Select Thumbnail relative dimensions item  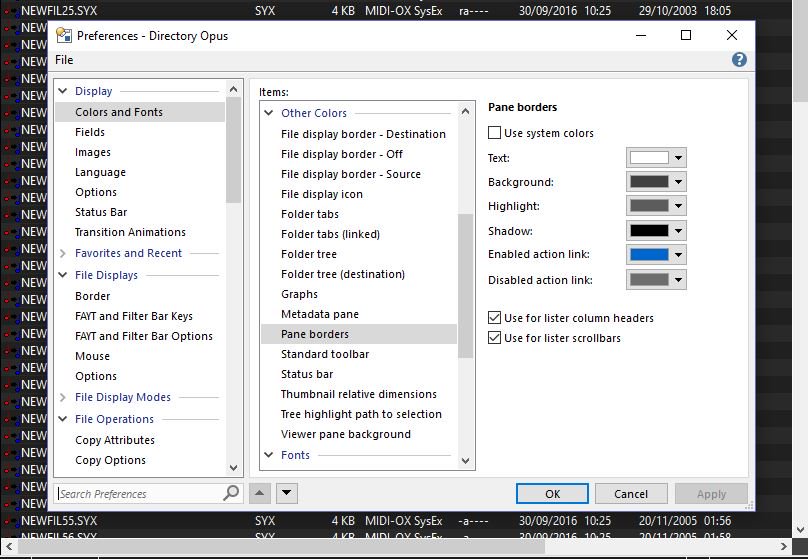click(359, 394)
